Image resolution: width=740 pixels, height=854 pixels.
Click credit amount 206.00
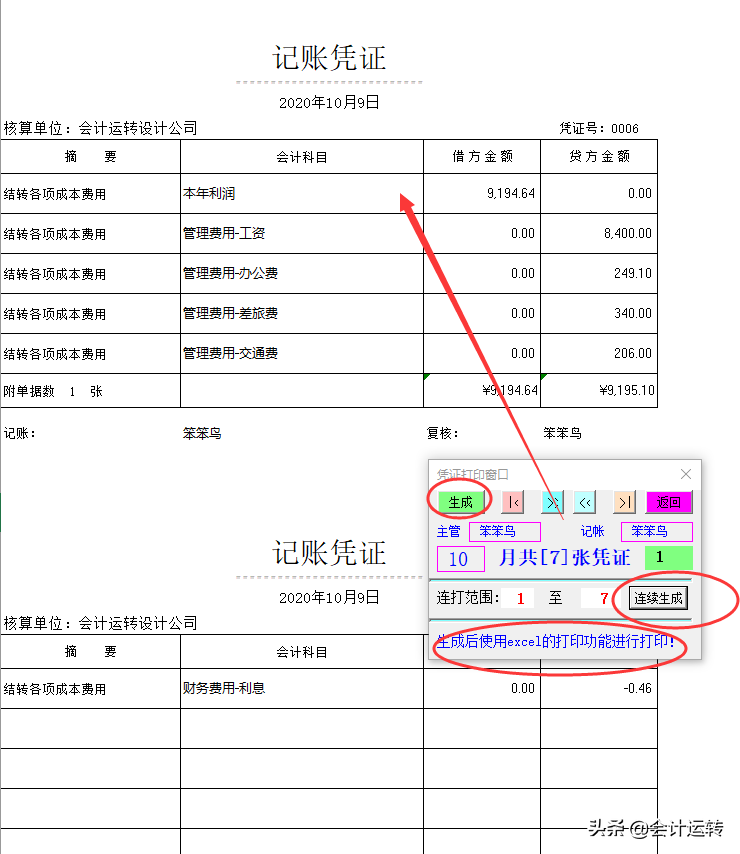click(599, 353)
